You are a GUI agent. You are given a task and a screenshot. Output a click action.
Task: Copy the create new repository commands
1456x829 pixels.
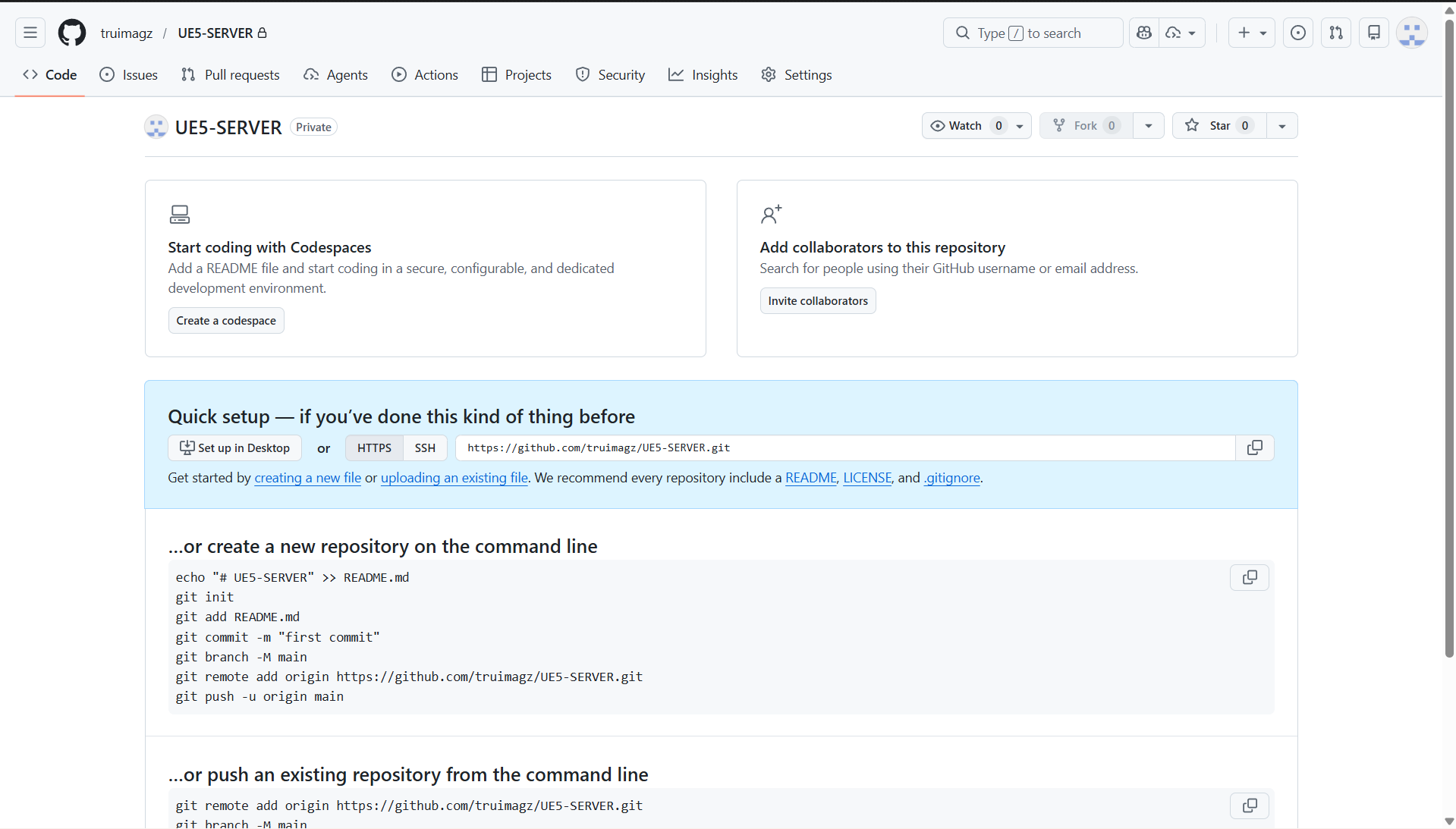(x=1250, y=577)
